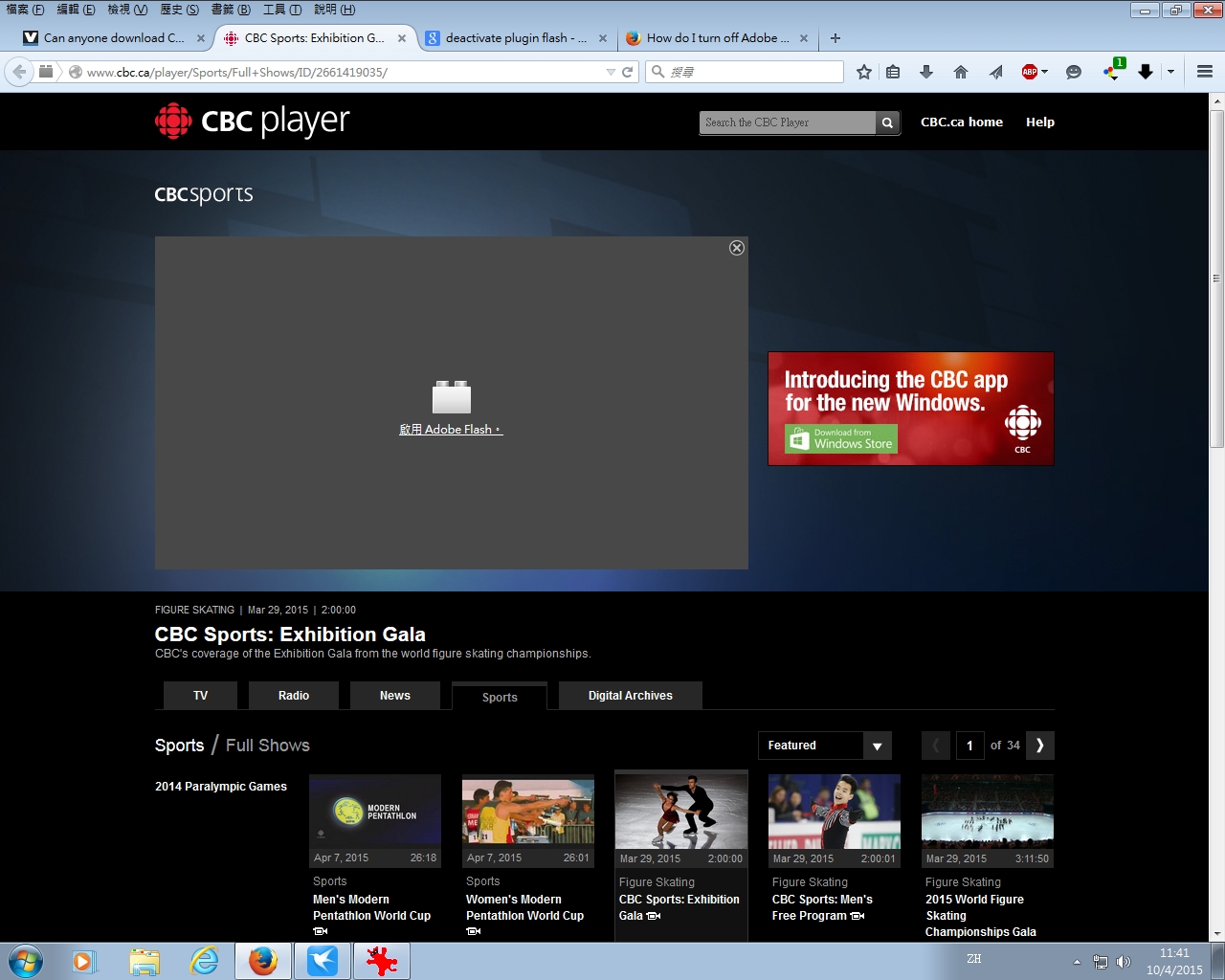Expand the address bar history dropdown

[611, 72]
